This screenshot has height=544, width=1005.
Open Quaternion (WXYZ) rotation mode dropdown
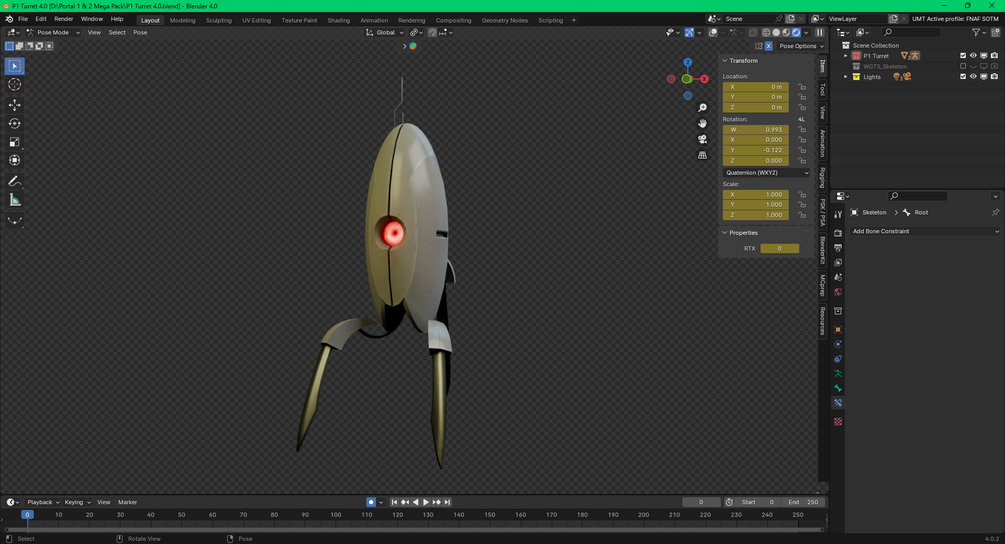pos(767,172)
